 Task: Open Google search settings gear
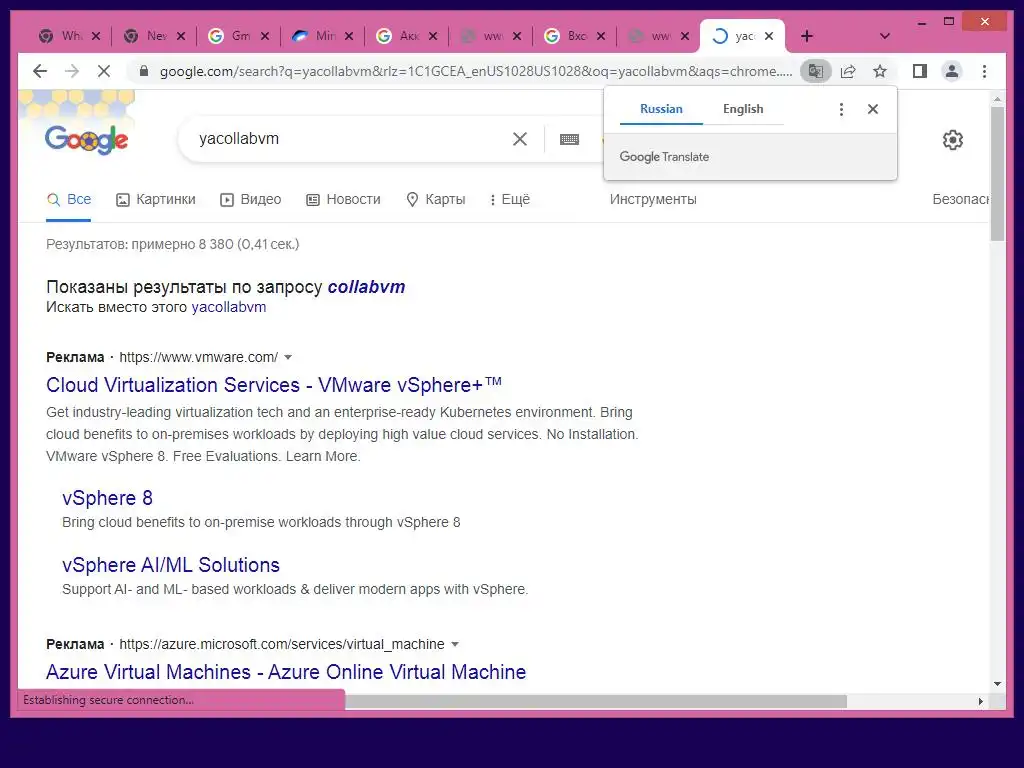tap(953, 139)
